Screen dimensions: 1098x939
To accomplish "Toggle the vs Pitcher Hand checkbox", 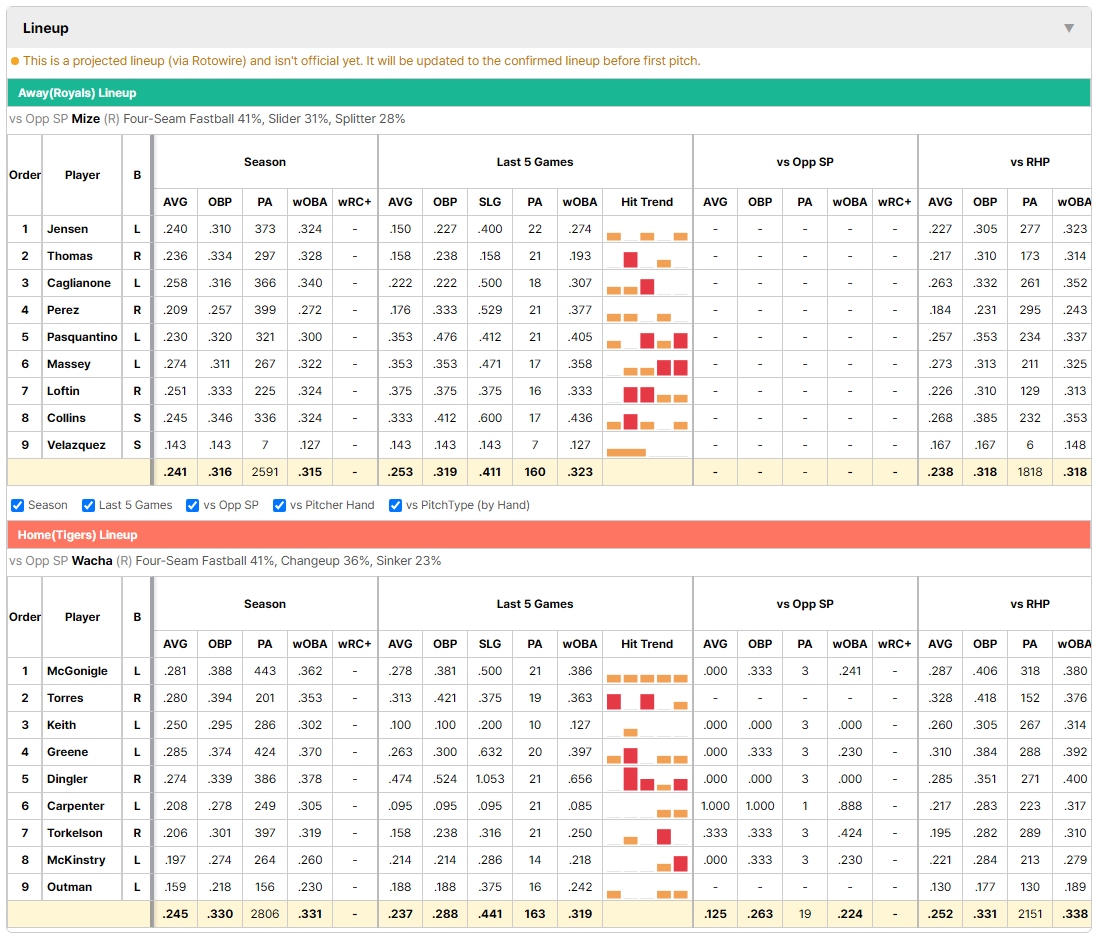I will (279, 505).
